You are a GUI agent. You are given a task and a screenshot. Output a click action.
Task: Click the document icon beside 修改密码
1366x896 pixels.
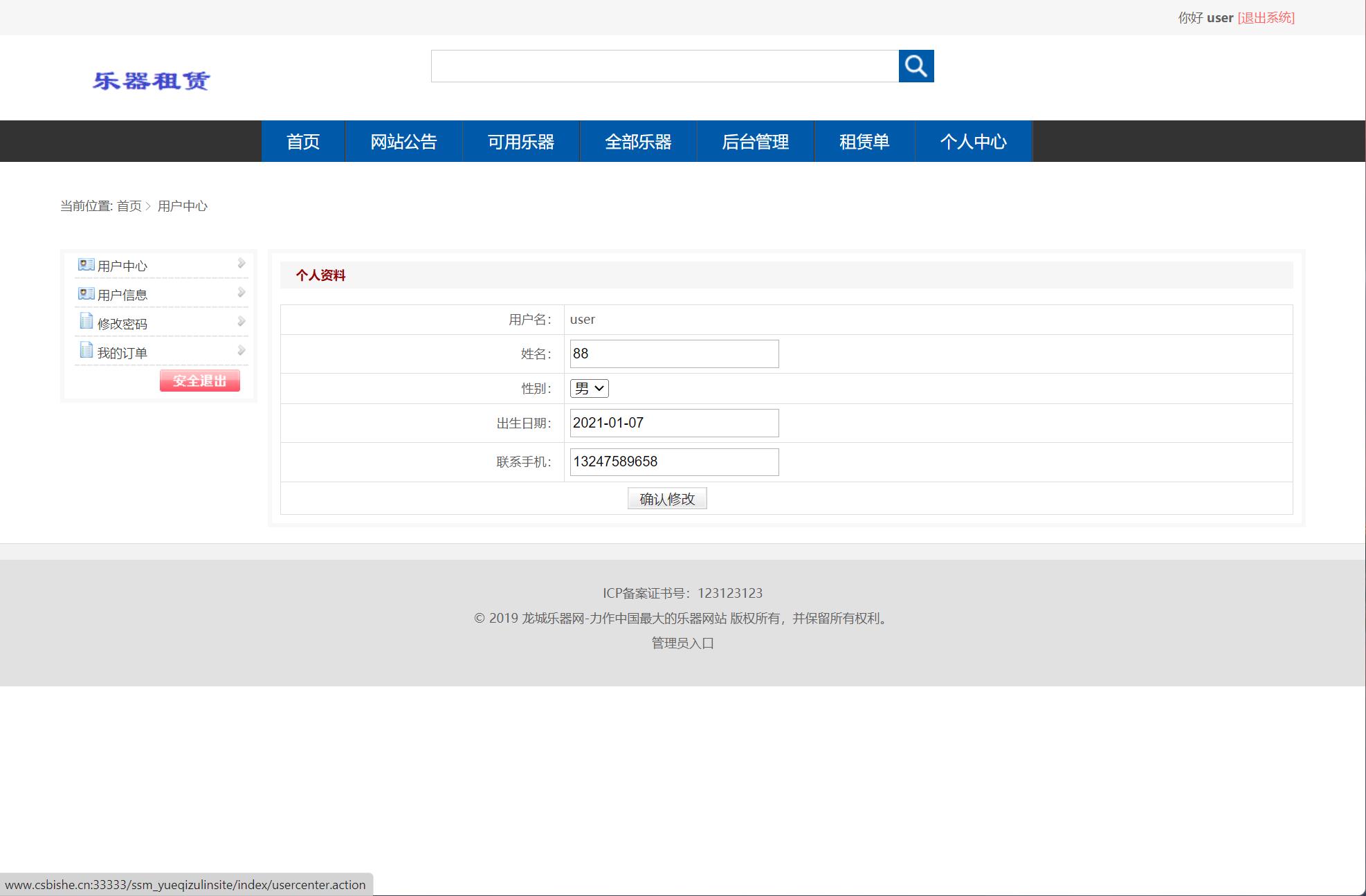pyautogui.click(x=85, y=322)
